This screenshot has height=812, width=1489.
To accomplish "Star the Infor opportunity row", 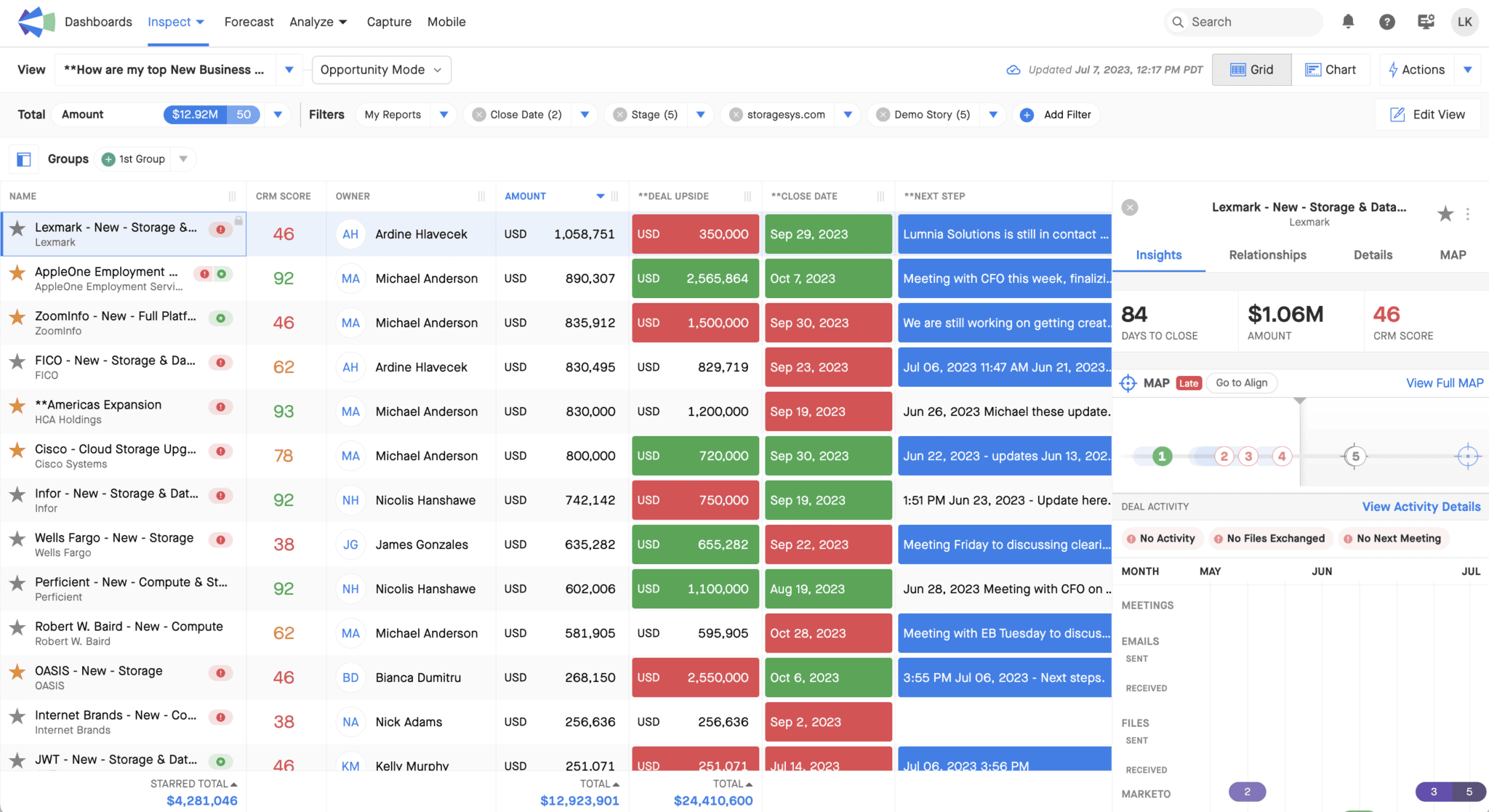I will (x=17, y=494).
